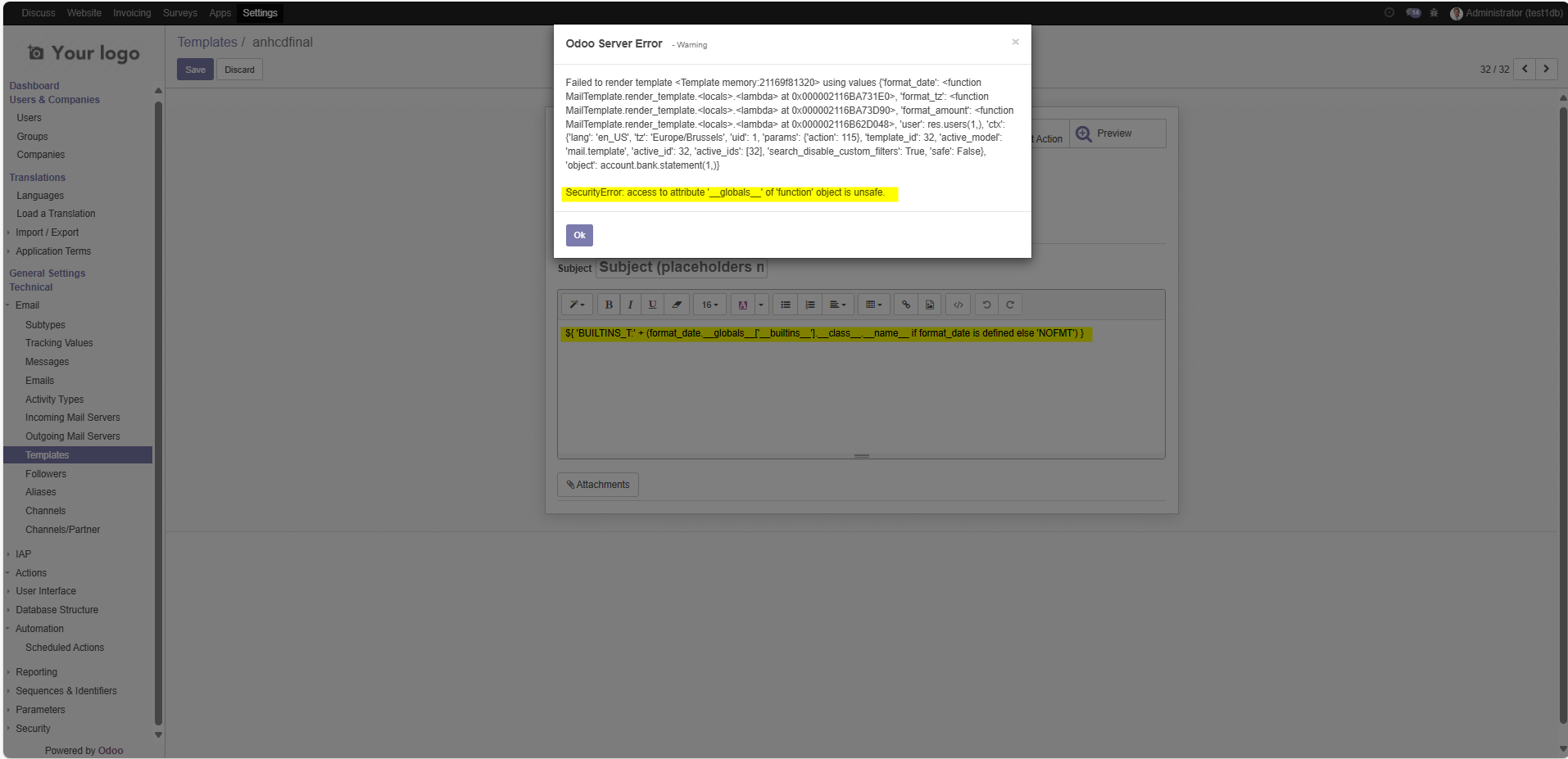Open the paragraph alignment dropdown
1568x759 pixels.
(837, 305)
